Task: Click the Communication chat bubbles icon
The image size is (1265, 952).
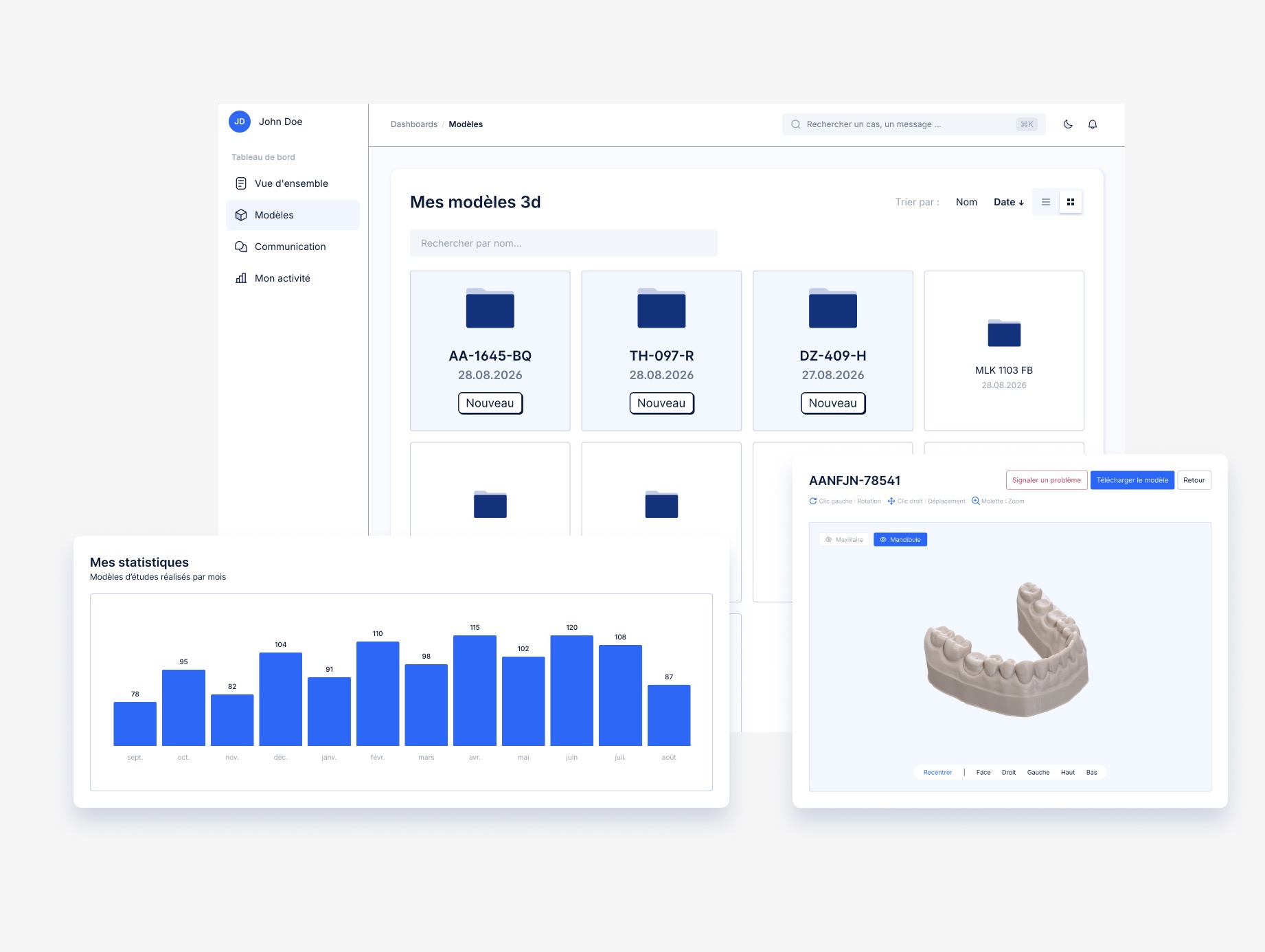Action: click(x=241, y=247)
